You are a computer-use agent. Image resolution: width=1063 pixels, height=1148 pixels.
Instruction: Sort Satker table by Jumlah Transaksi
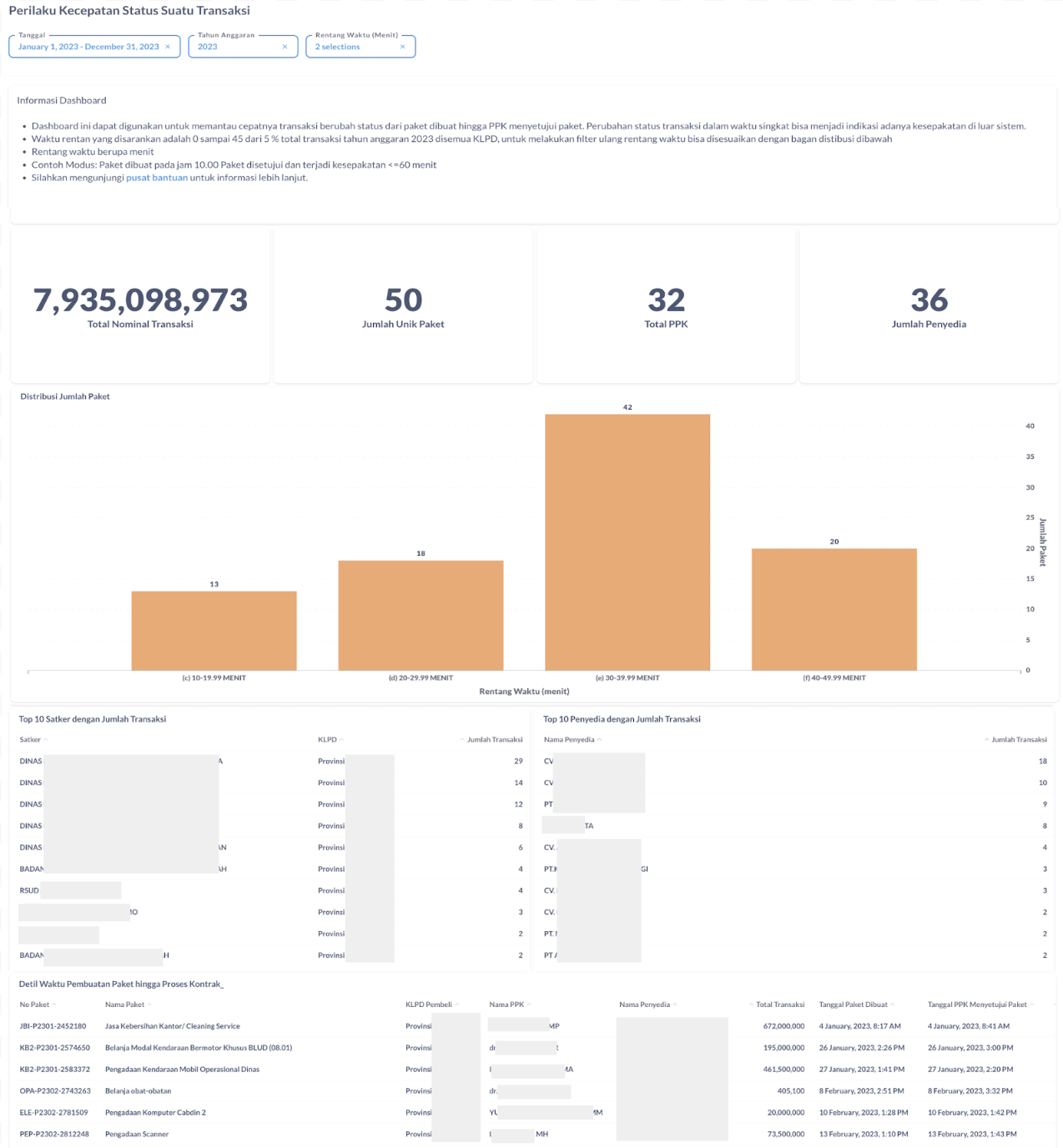(x=494, y=740)
